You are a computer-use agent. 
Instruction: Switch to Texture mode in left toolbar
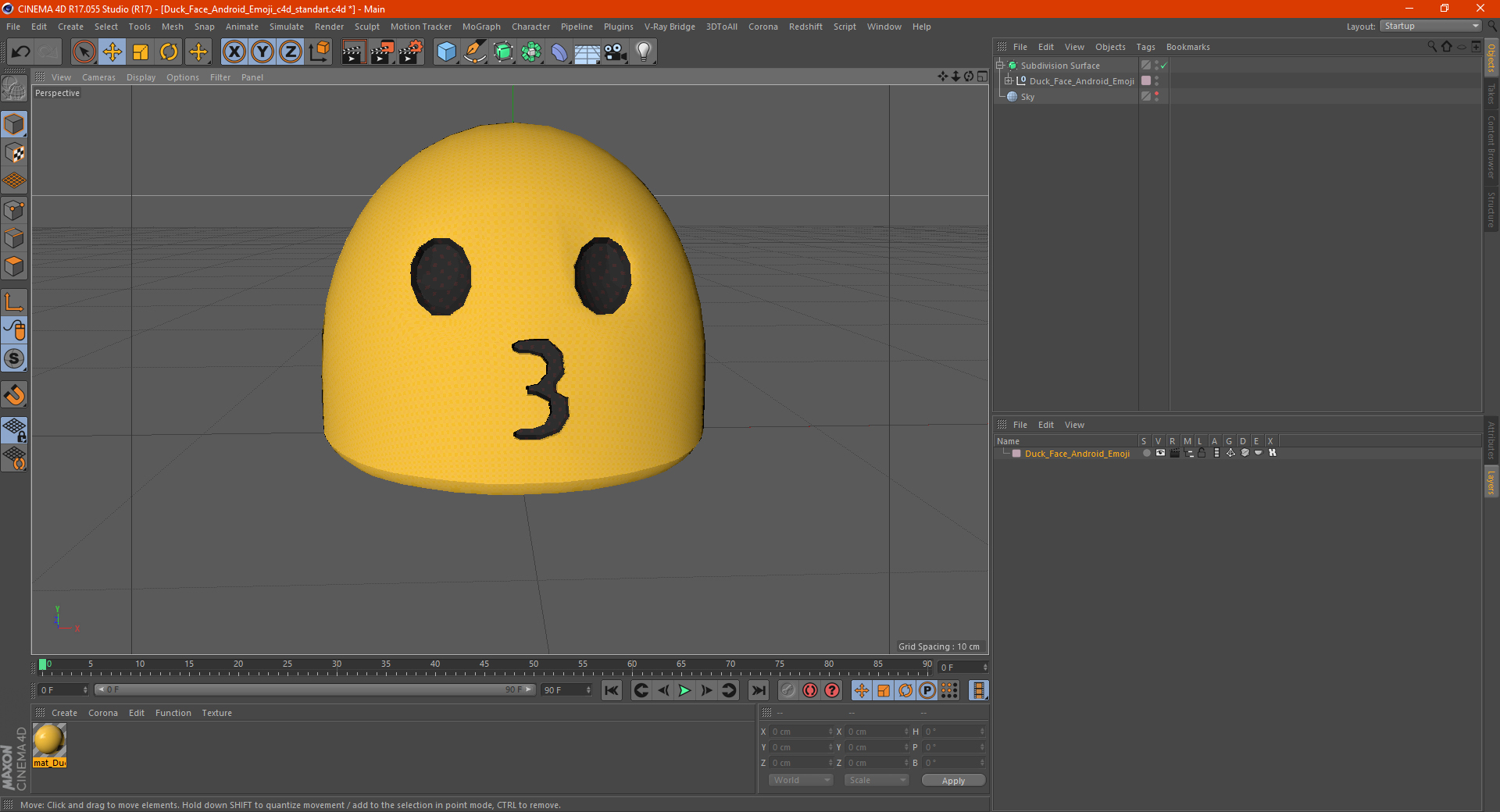point(14,153)
